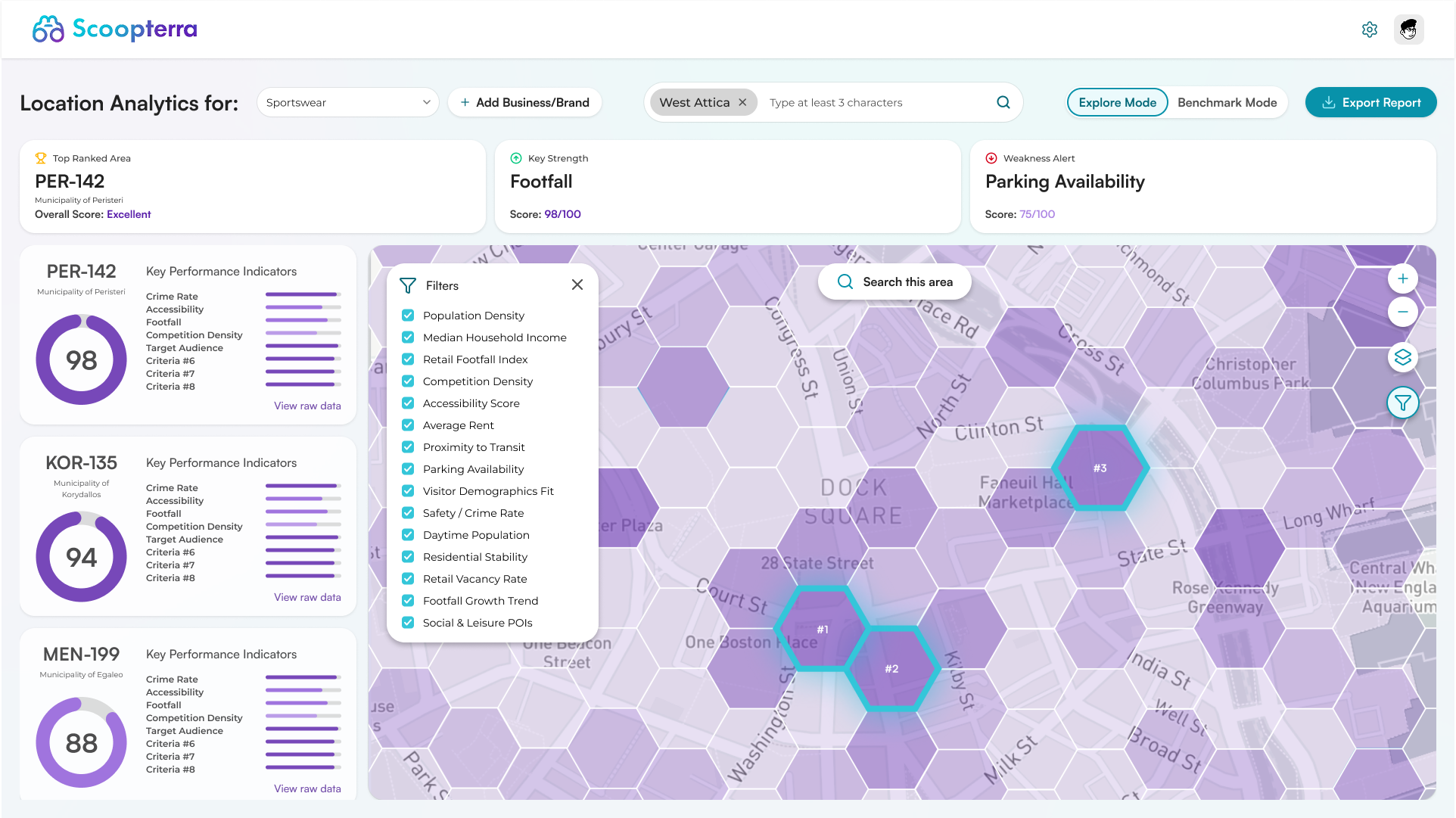The image size is (1456, 818).
Task: Toggle Competition Density filter checkbox
Action: click(408, 381)
